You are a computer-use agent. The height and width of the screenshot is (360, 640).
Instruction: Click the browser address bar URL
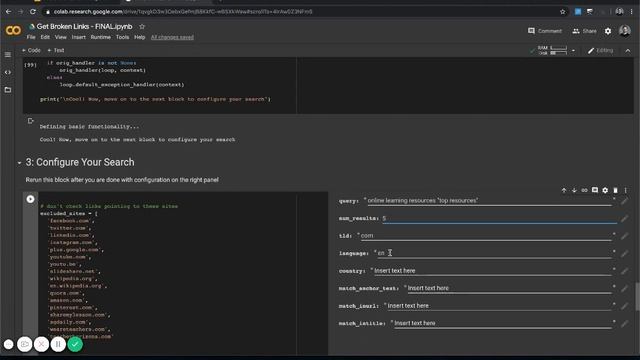tap(183, 12)
